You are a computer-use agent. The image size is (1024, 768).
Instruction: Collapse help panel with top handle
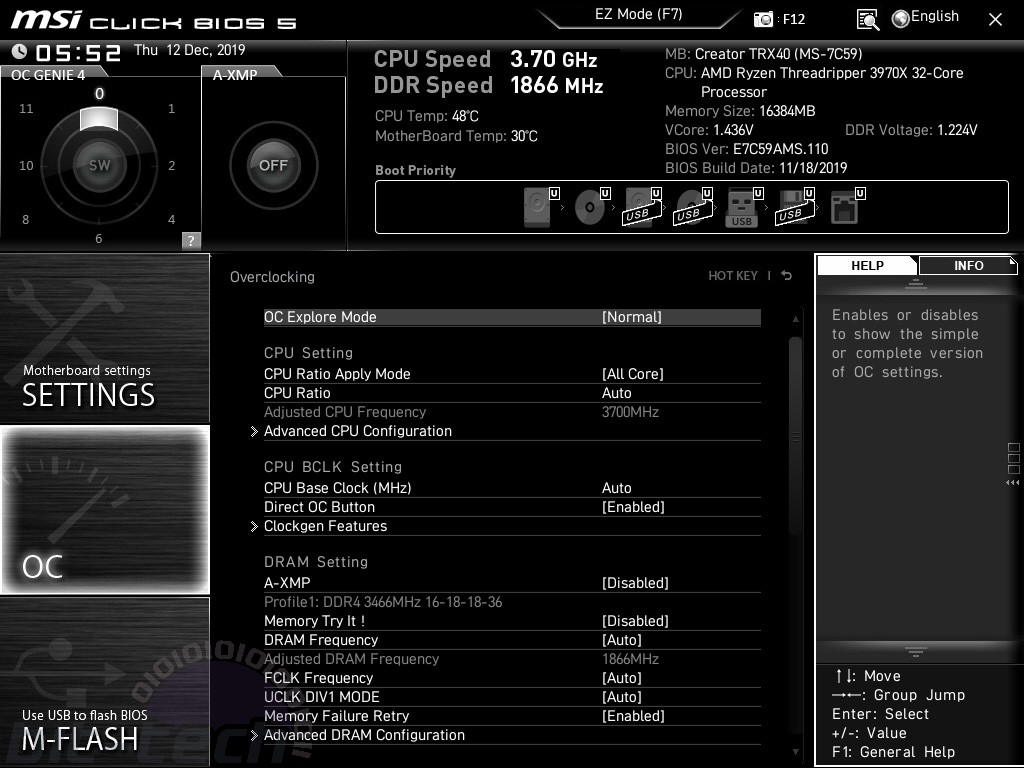click(916, 284)
